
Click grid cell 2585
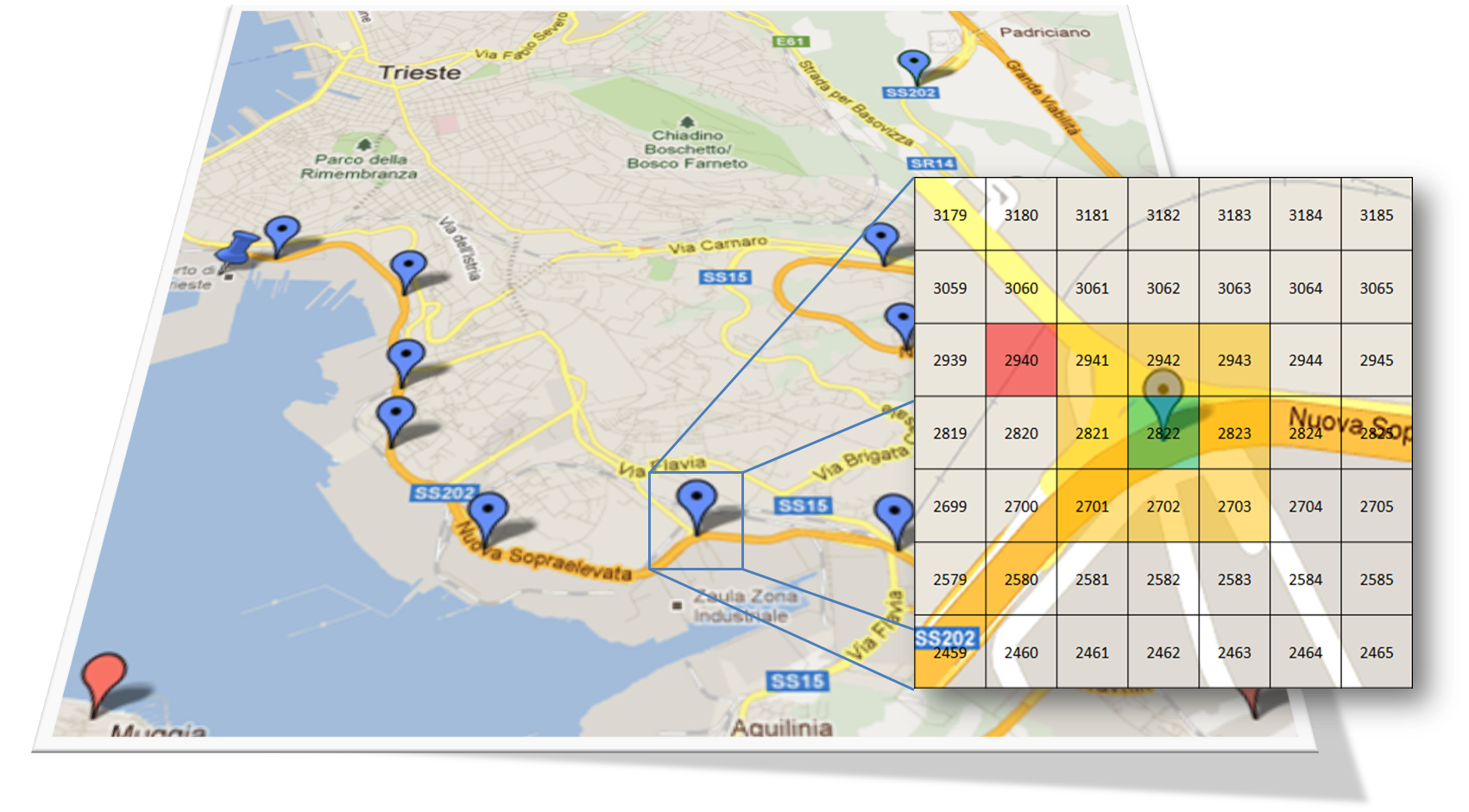1377,580
